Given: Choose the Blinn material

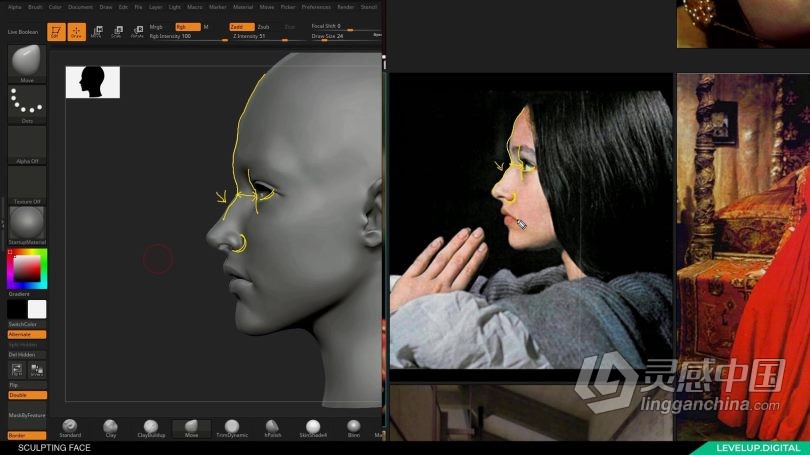Looking at the screenshot, I should click(x=354, y=429).
